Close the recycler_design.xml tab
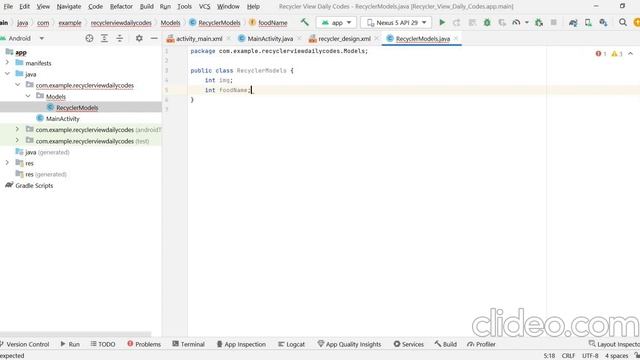The height and width of the screenshot is (360, 640). coord(377,38)
